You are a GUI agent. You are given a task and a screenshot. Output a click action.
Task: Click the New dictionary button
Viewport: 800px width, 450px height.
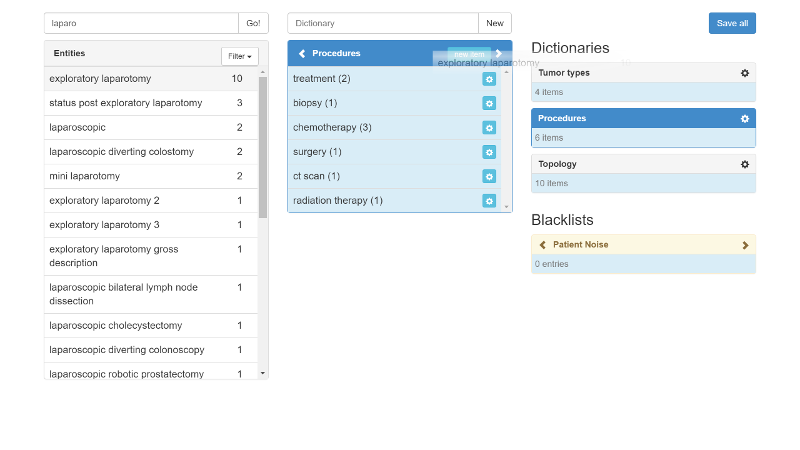point(494,23)
